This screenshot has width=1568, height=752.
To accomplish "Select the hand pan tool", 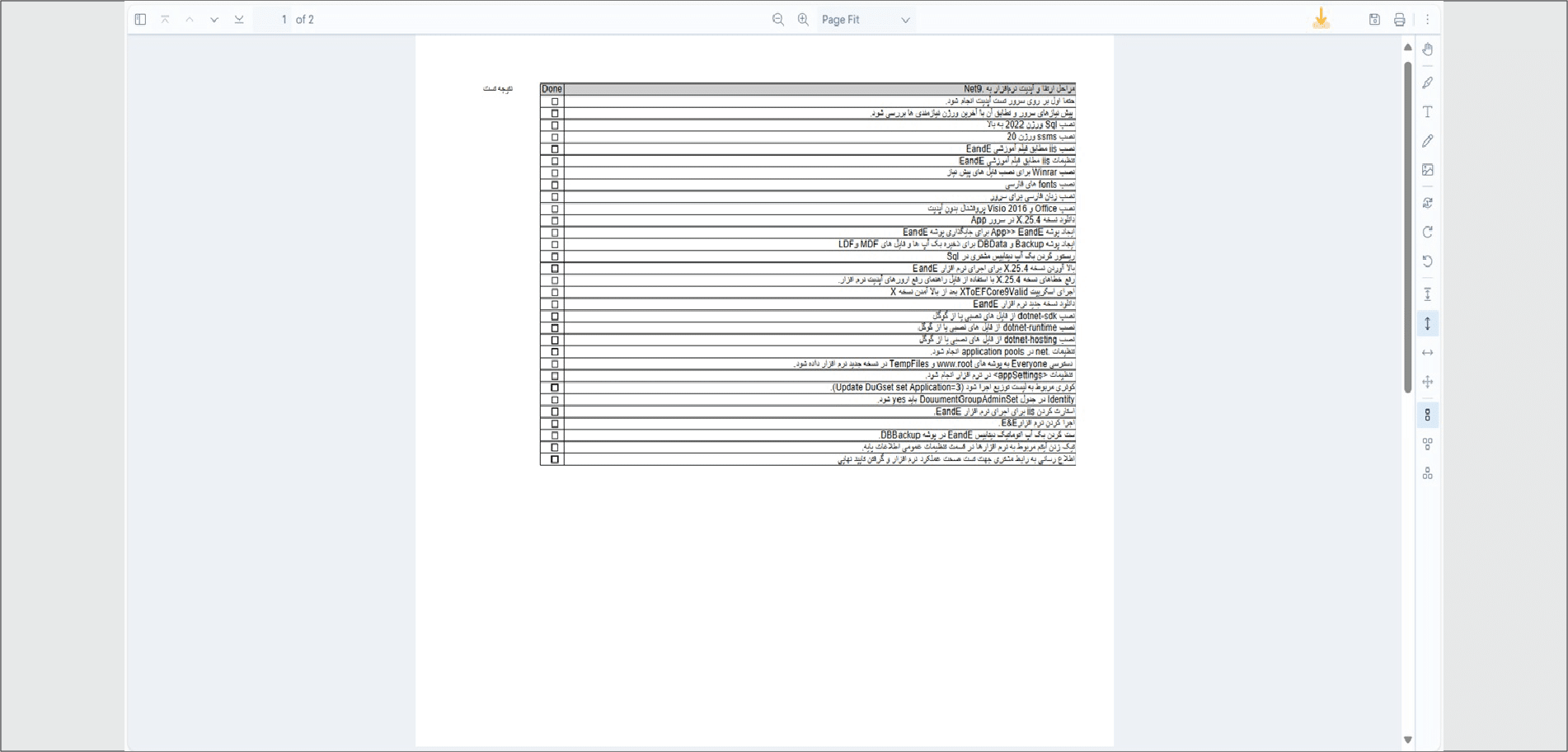I will pos(1427,49).
